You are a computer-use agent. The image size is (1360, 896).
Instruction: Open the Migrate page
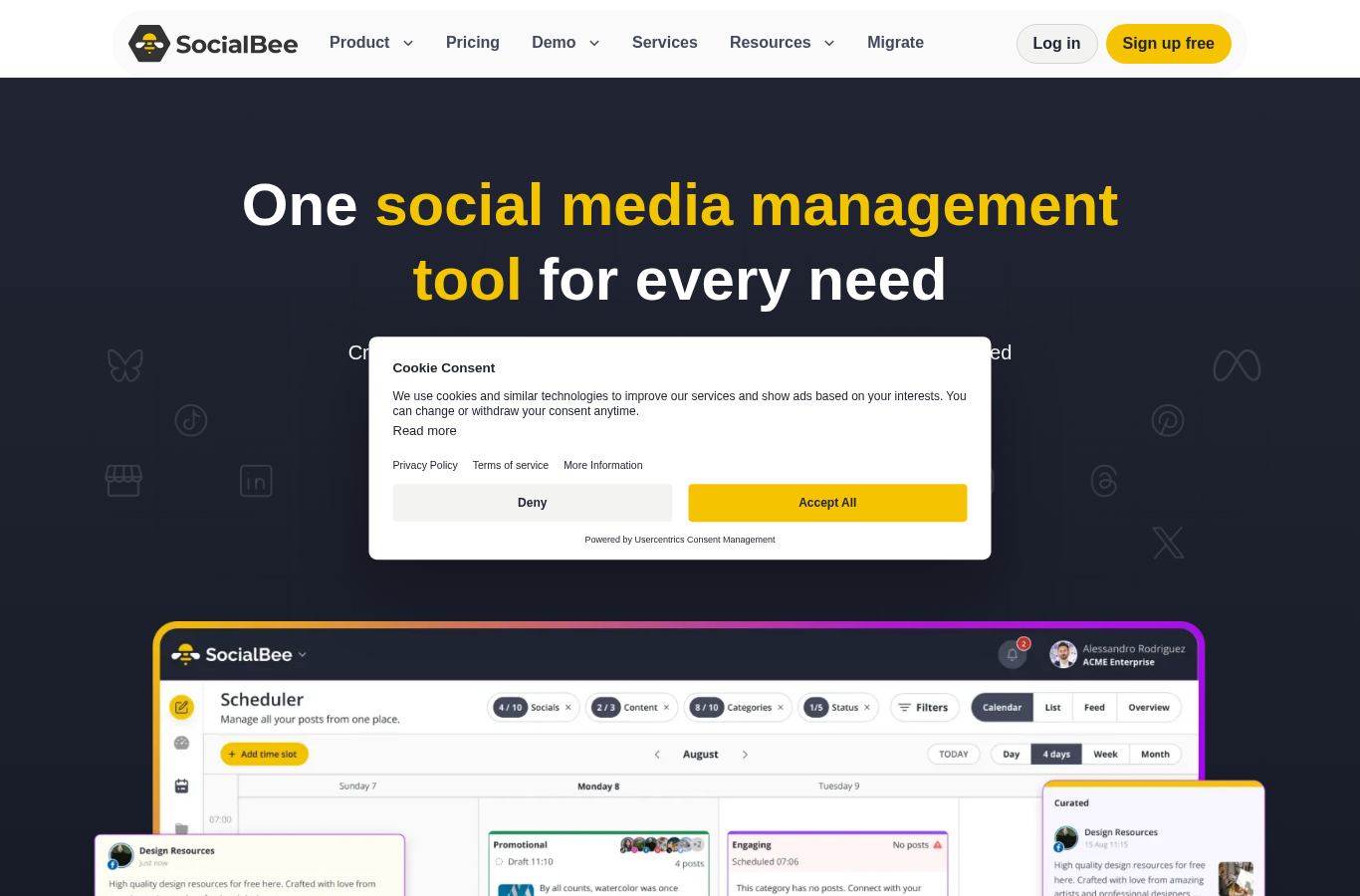pos(895,43)
